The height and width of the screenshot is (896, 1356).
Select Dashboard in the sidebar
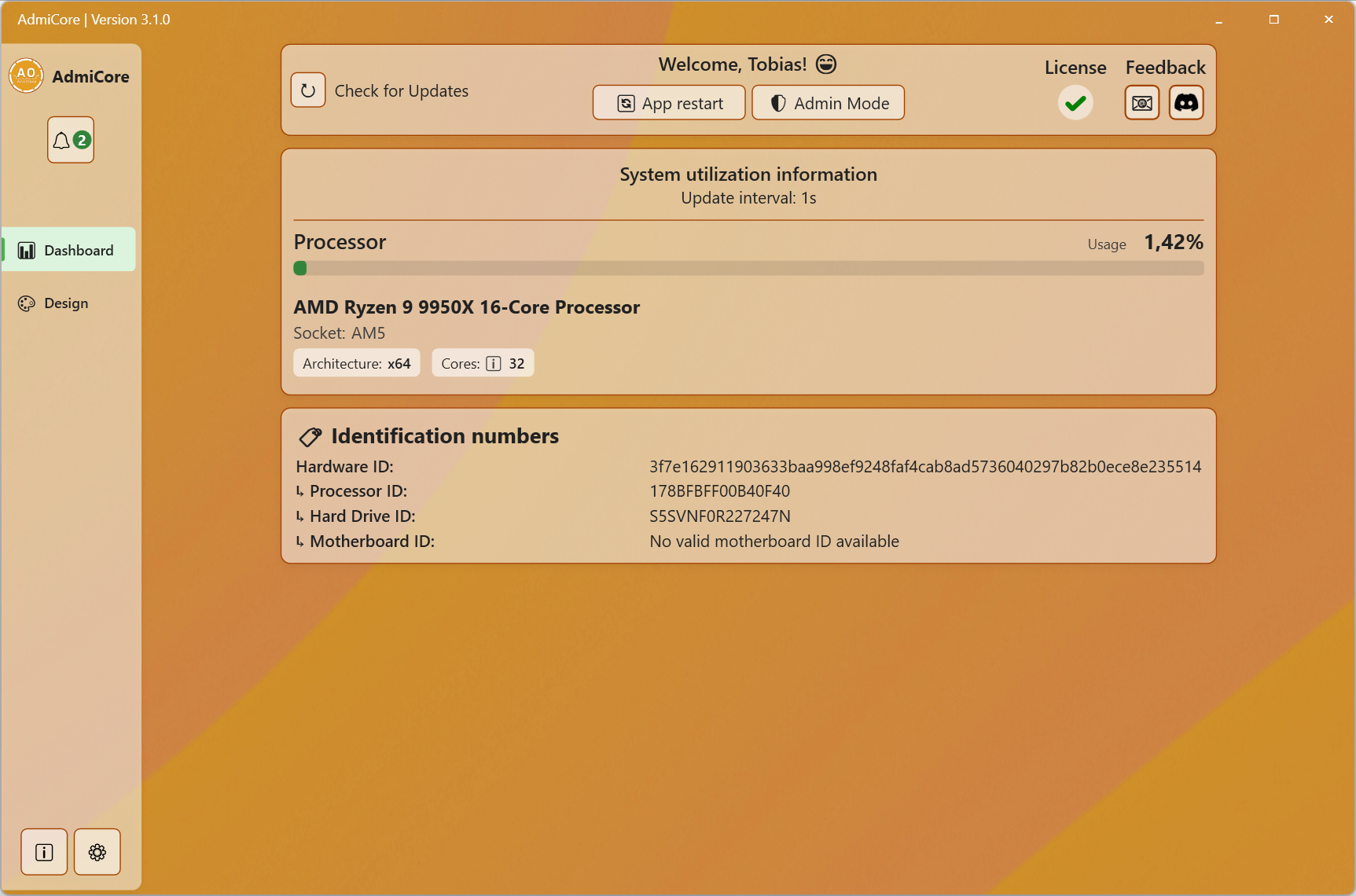[x=68, y=249]
